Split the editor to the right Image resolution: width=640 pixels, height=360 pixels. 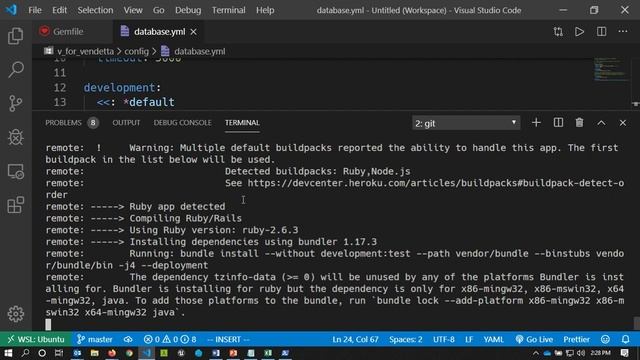601,32
